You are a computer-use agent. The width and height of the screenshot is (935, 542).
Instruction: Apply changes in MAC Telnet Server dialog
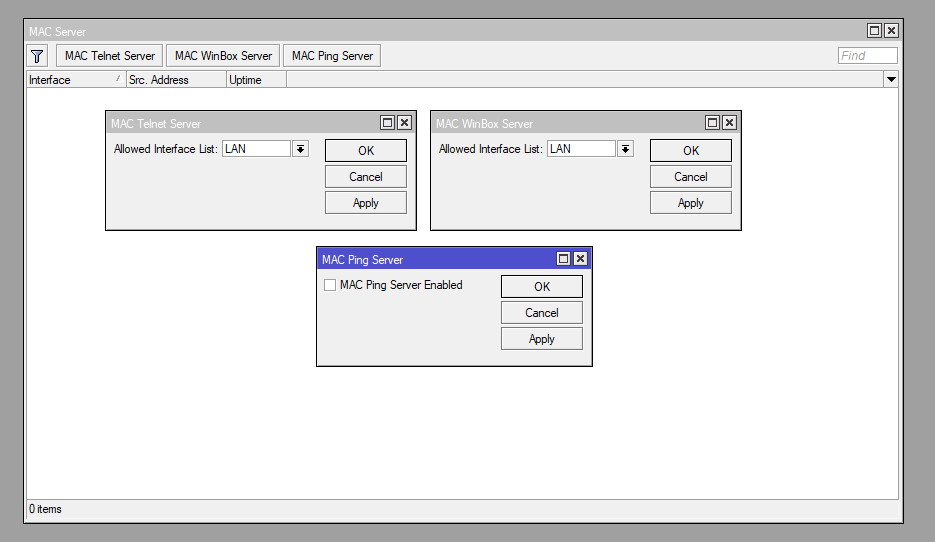(366, 203)
